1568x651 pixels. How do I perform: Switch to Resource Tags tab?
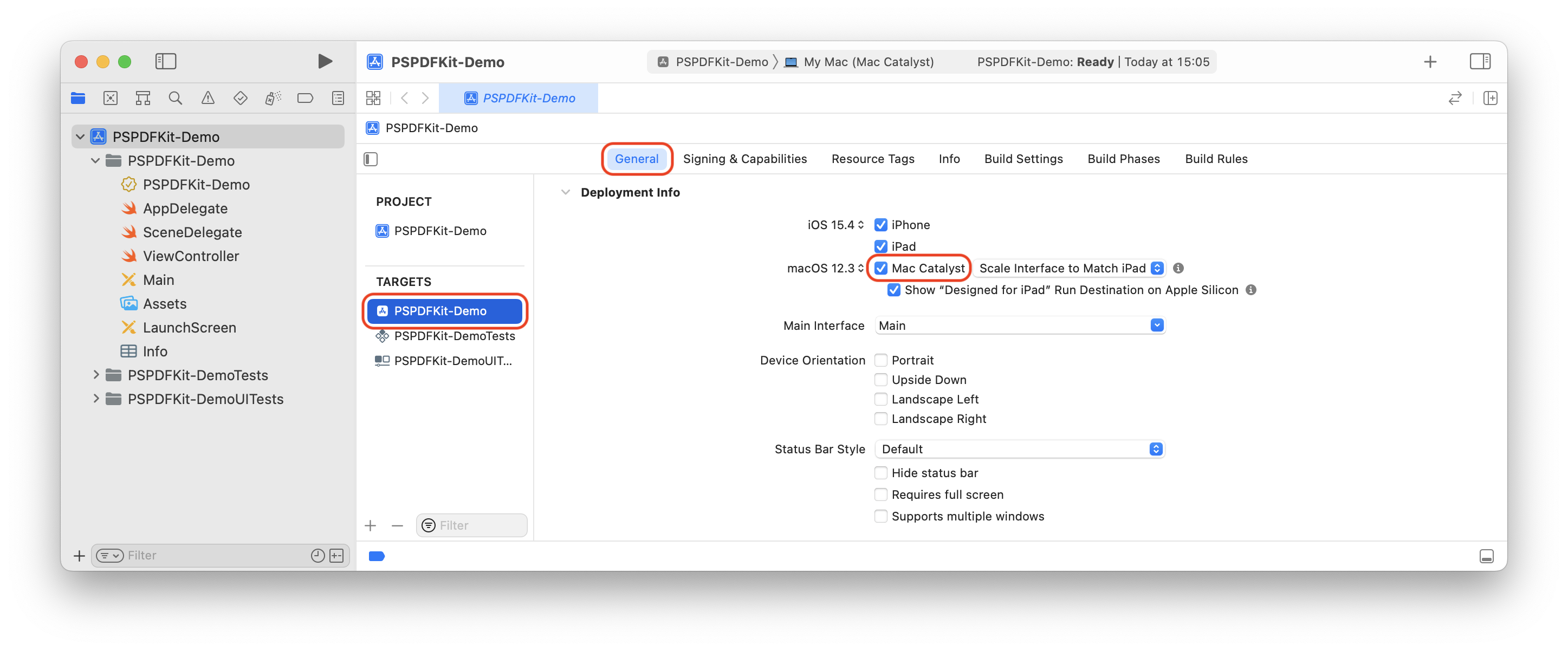[x=872, y=158]
